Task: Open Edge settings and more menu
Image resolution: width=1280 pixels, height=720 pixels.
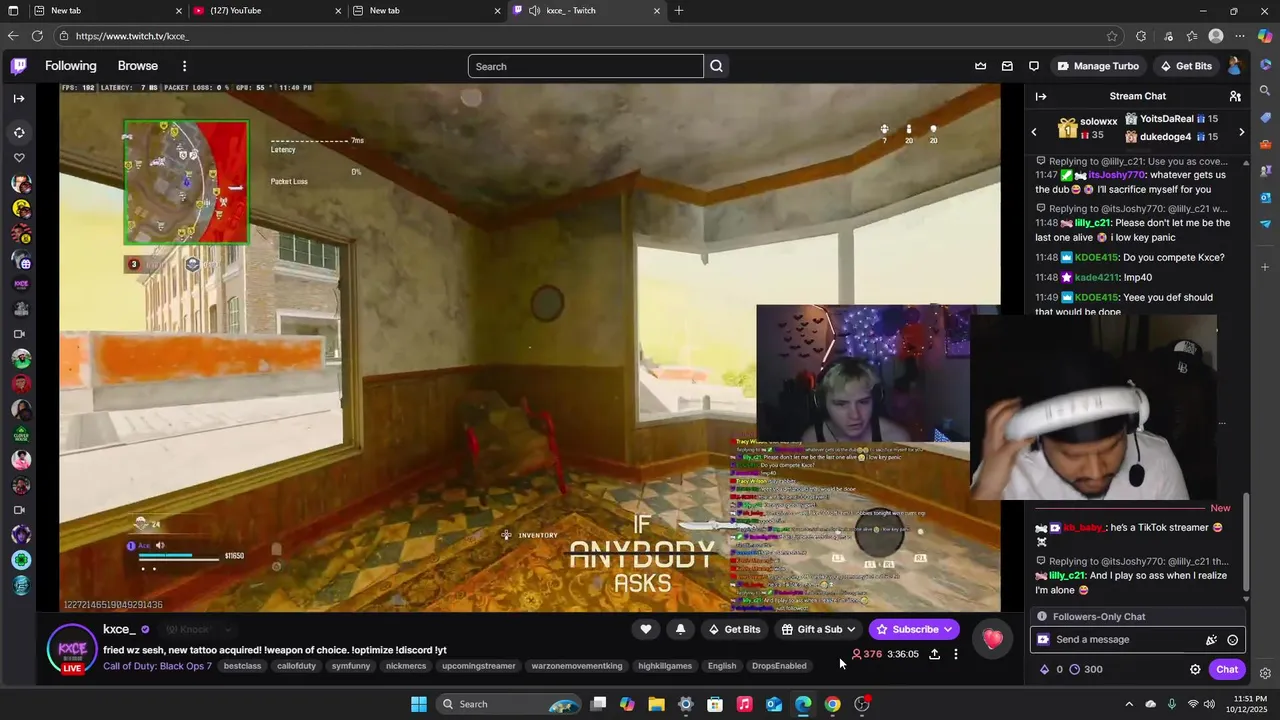Action: pos(1240,36)
